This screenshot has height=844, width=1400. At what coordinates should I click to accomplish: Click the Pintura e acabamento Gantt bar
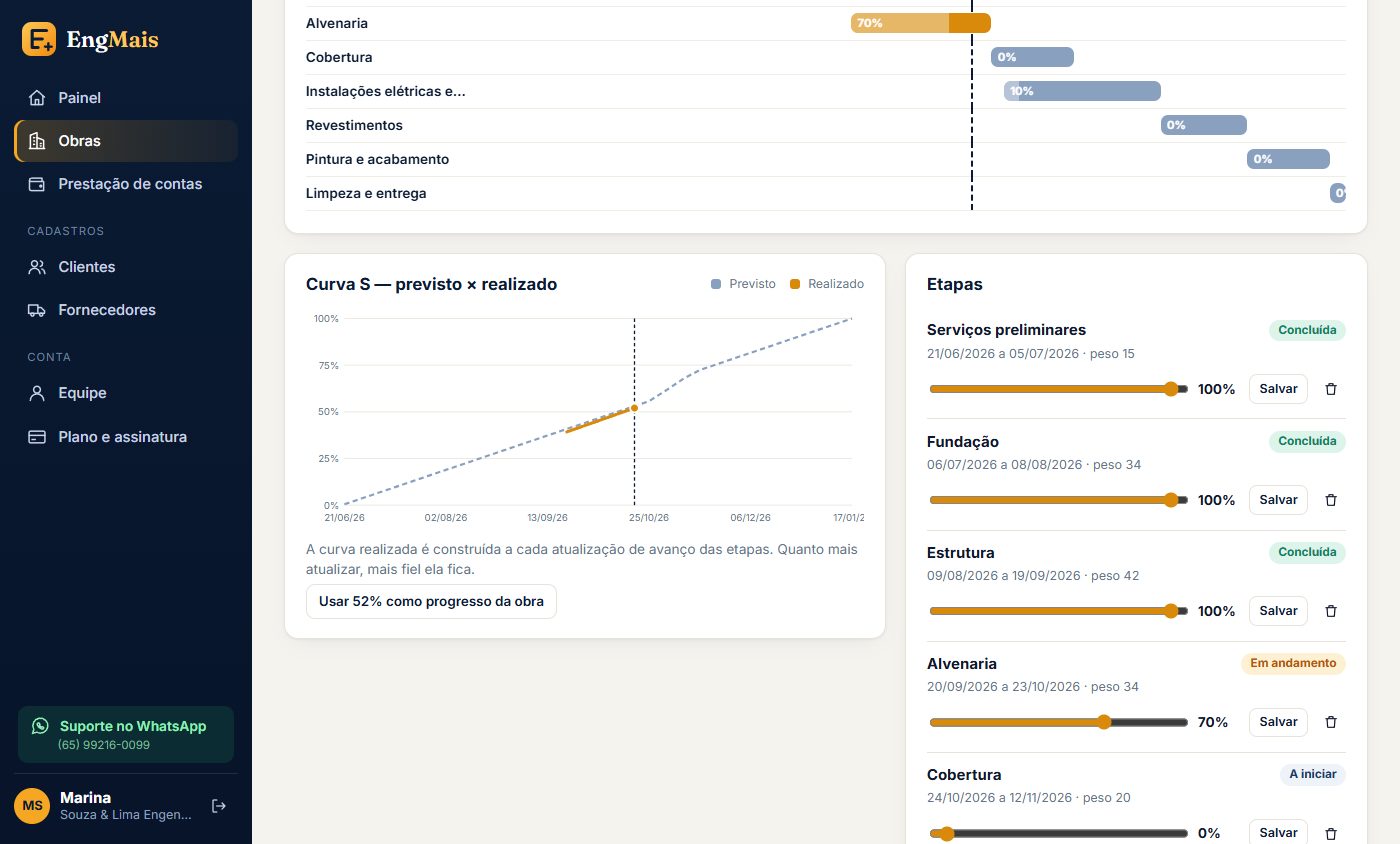click(1288, 159)
